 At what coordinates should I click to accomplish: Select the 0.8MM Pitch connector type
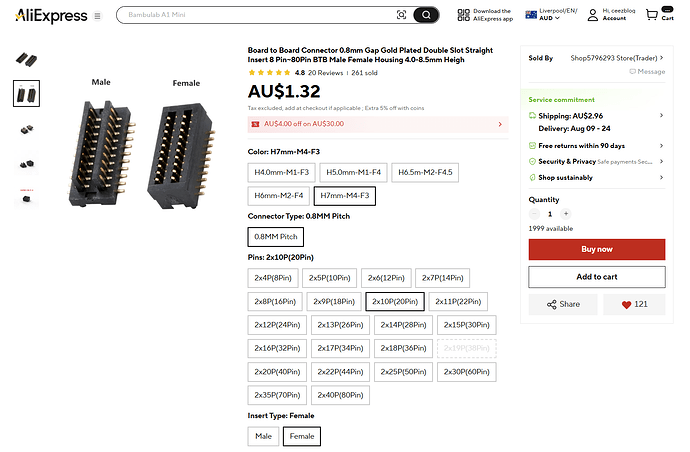coord(275,237)
